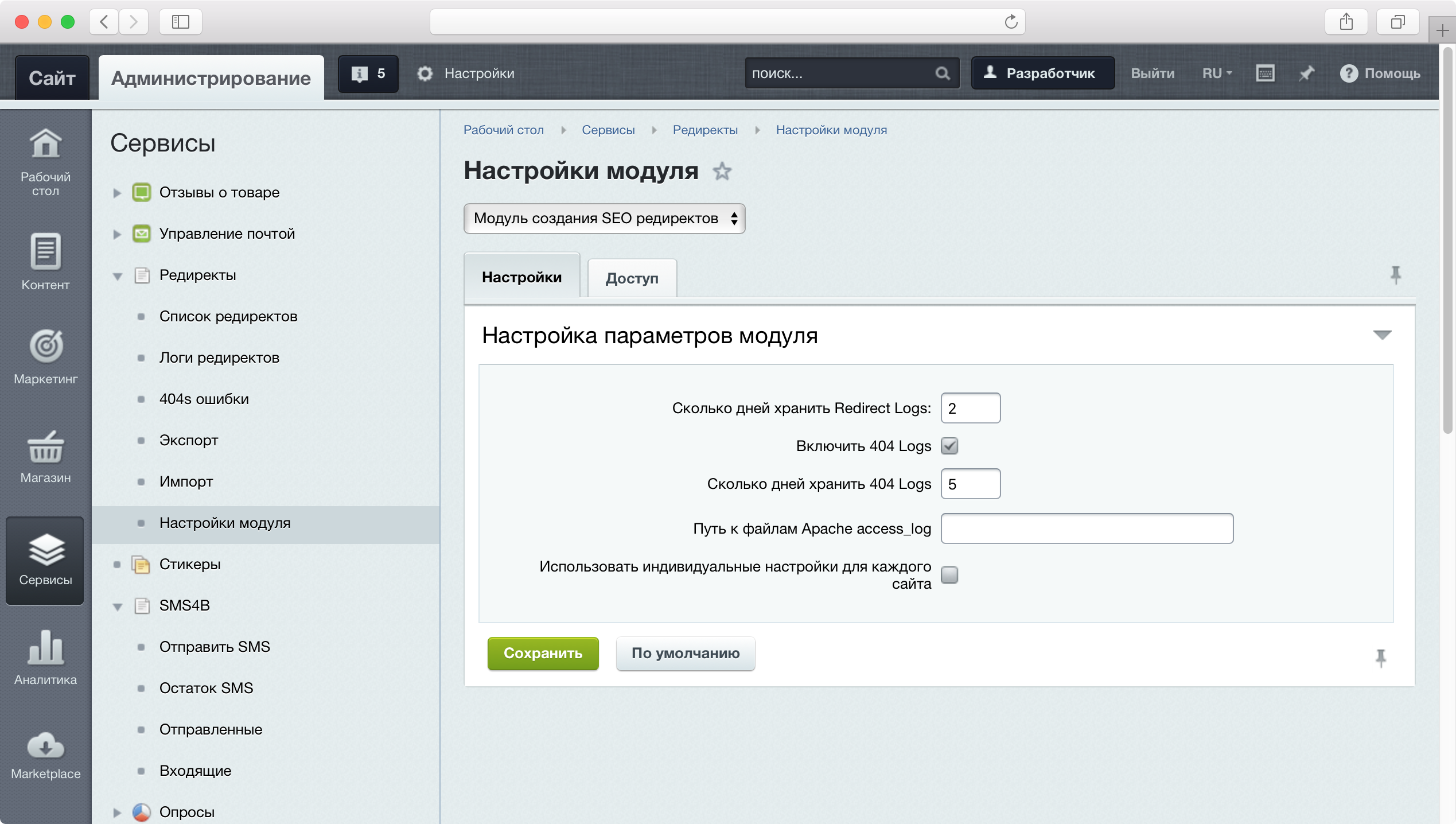Click the Safari page reload icon
1456x824 pixels.
1010,22
